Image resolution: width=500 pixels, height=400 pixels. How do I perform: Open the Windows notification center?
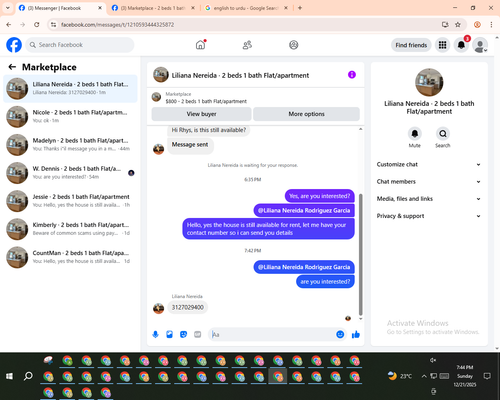click(x=487, y=376)
